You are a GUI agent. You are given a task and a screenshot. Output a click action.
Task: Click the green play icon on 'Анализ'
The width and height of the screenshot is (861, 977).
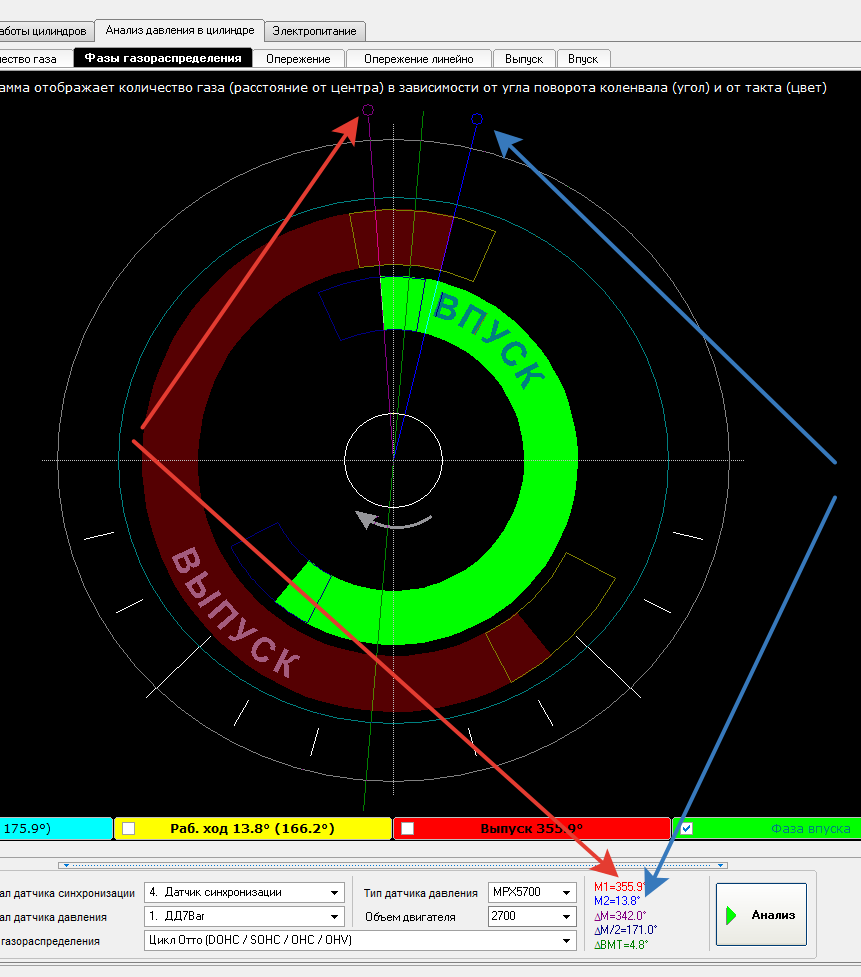coord(731,915)
